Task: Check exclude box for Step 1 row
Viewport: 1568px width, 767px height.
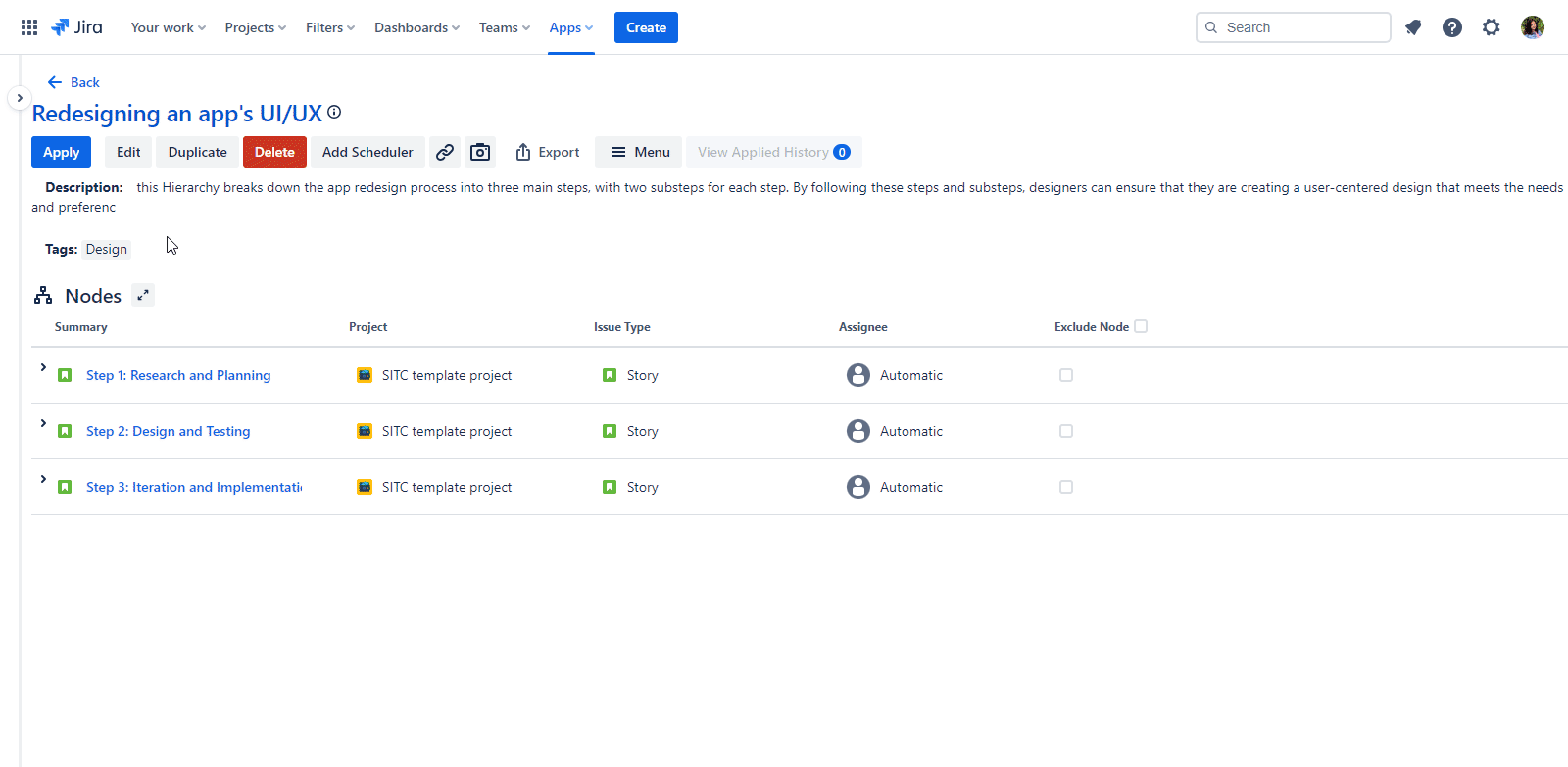Action: click(1066, 375)
